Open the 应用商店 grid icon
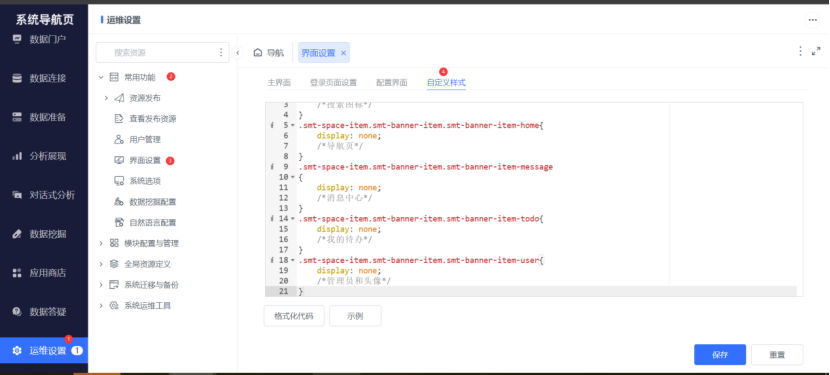Viewport: 830px width, 375px height. pyautogui.click(x=17, y=273)
